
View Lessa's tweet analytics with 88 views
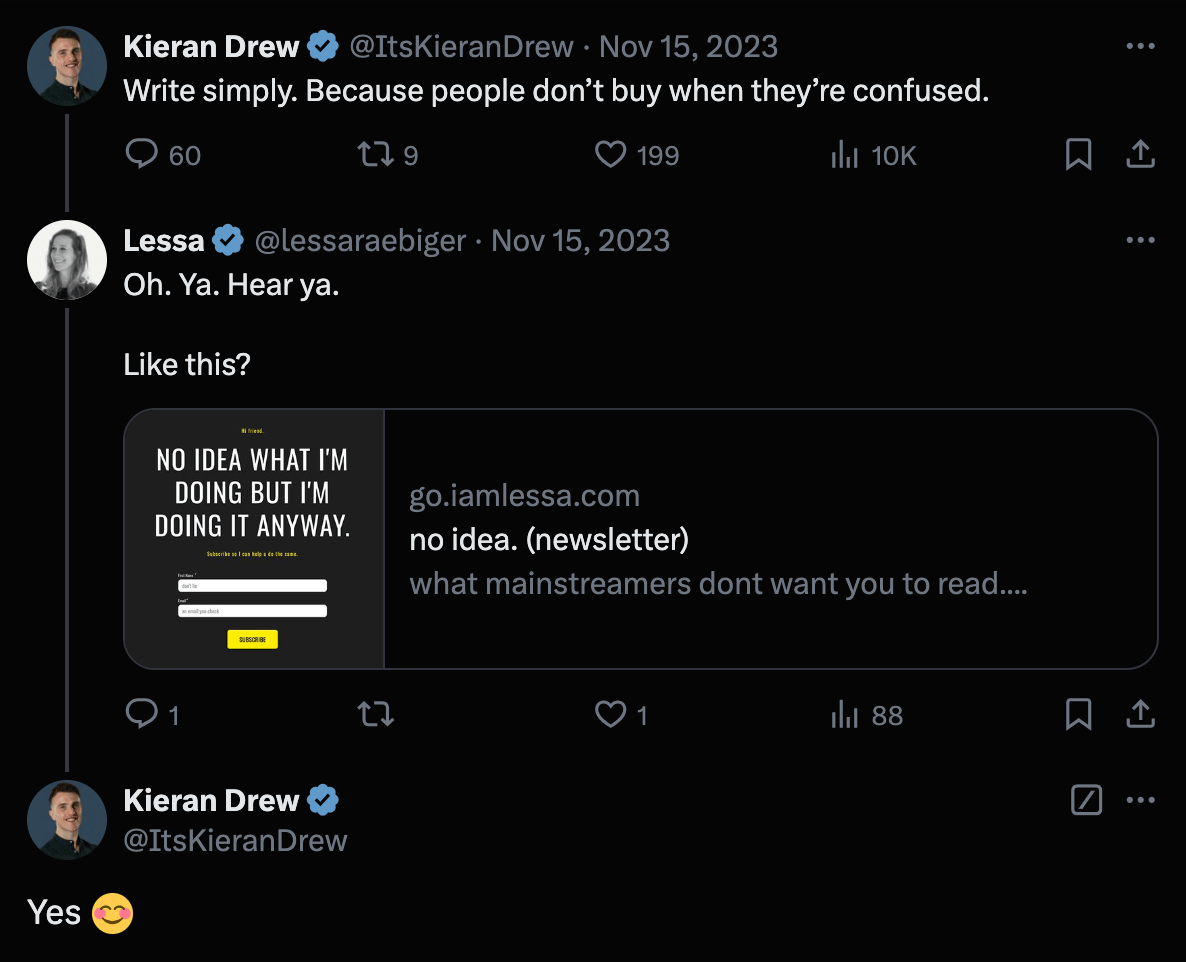867,715
